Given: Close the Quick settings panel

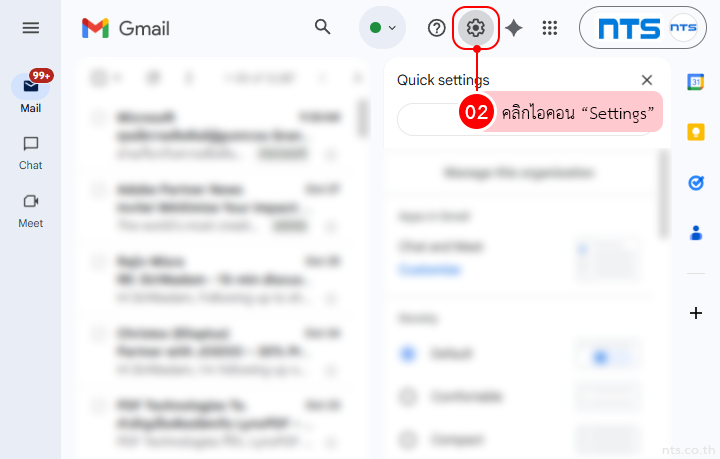Looking at the screenshot, I should tap(647, 80).
